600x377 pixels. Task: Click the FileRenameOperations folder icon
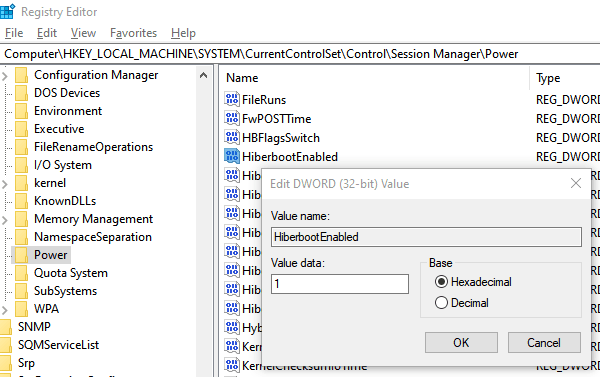pyautogui.click(x=21, y=147)
